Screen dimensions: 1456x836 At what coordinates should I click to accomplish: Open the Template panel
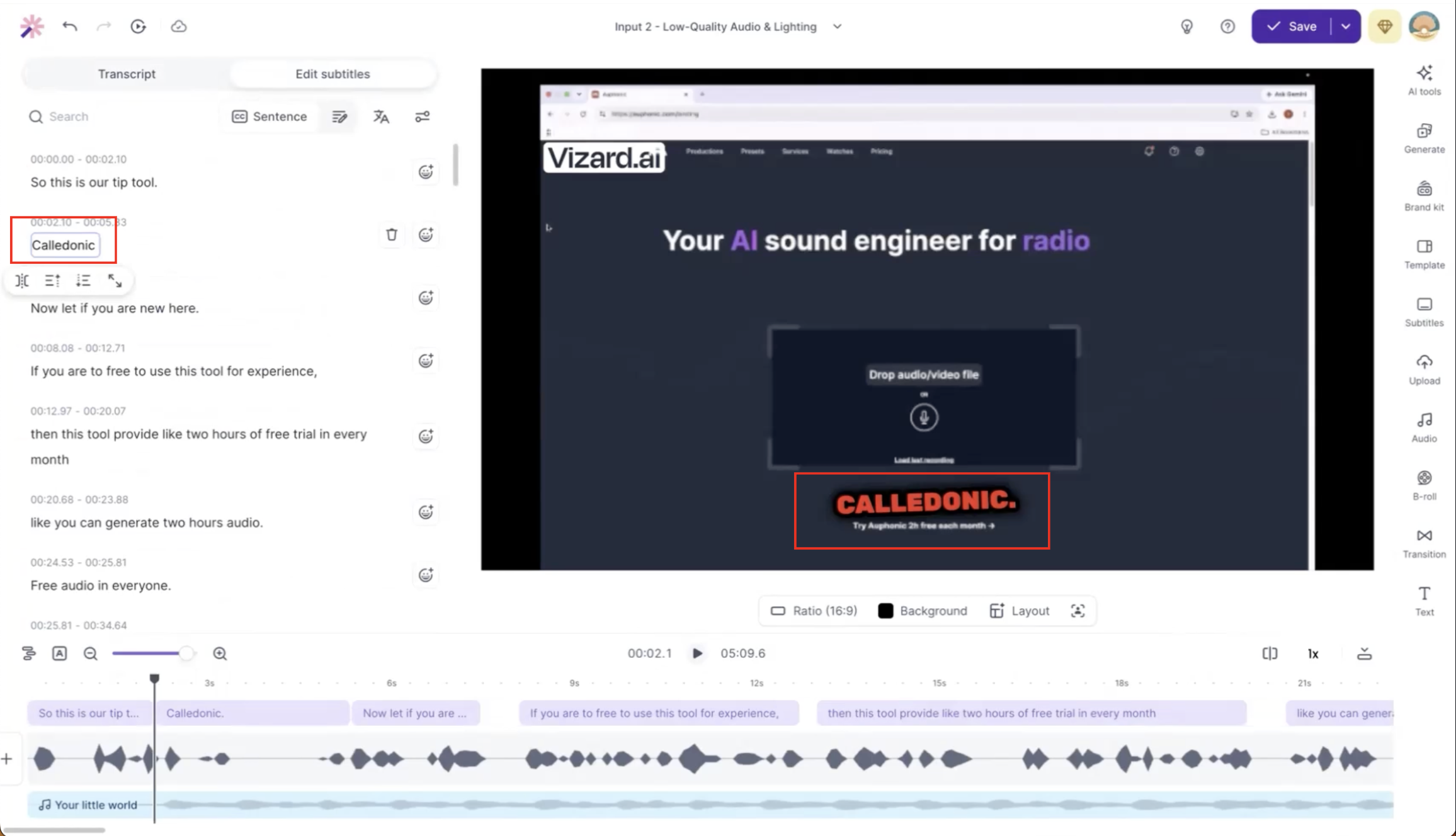1424,254
